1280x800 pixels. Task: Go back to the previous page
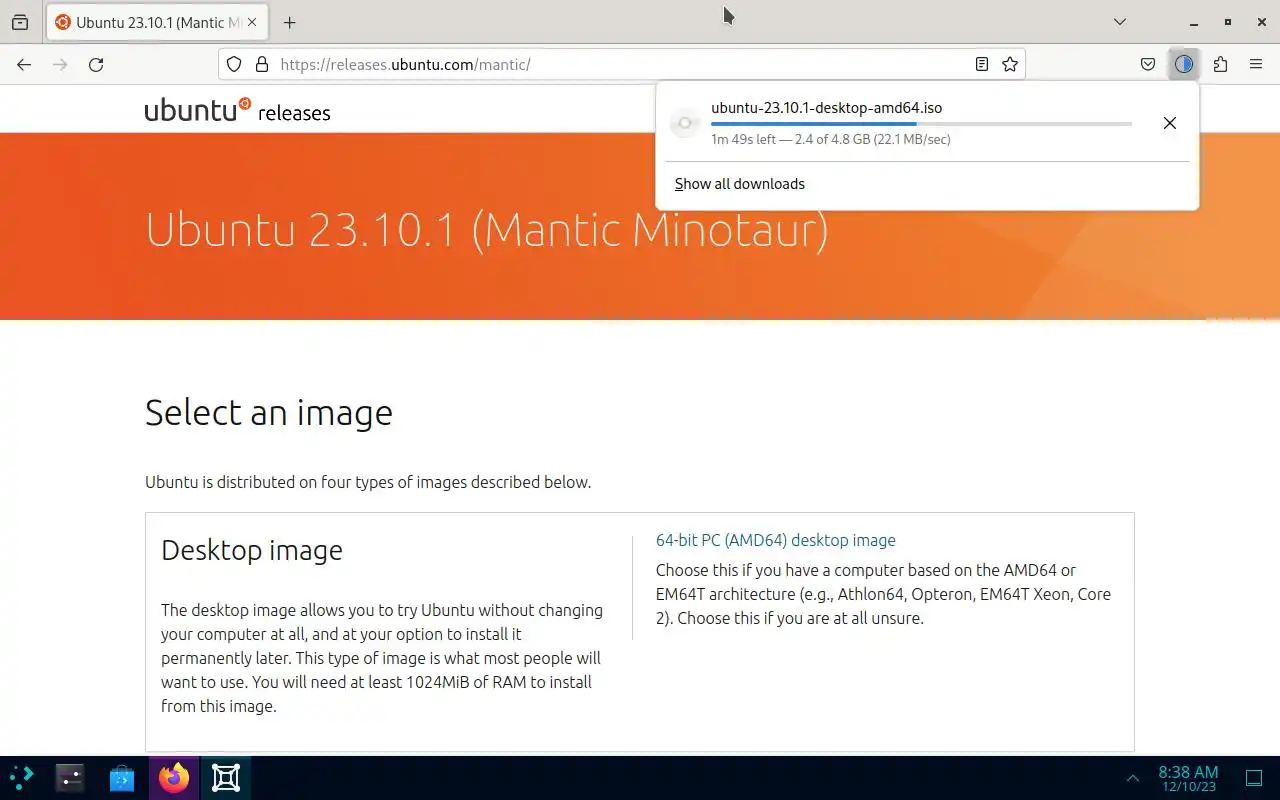(x=24, y=64)
